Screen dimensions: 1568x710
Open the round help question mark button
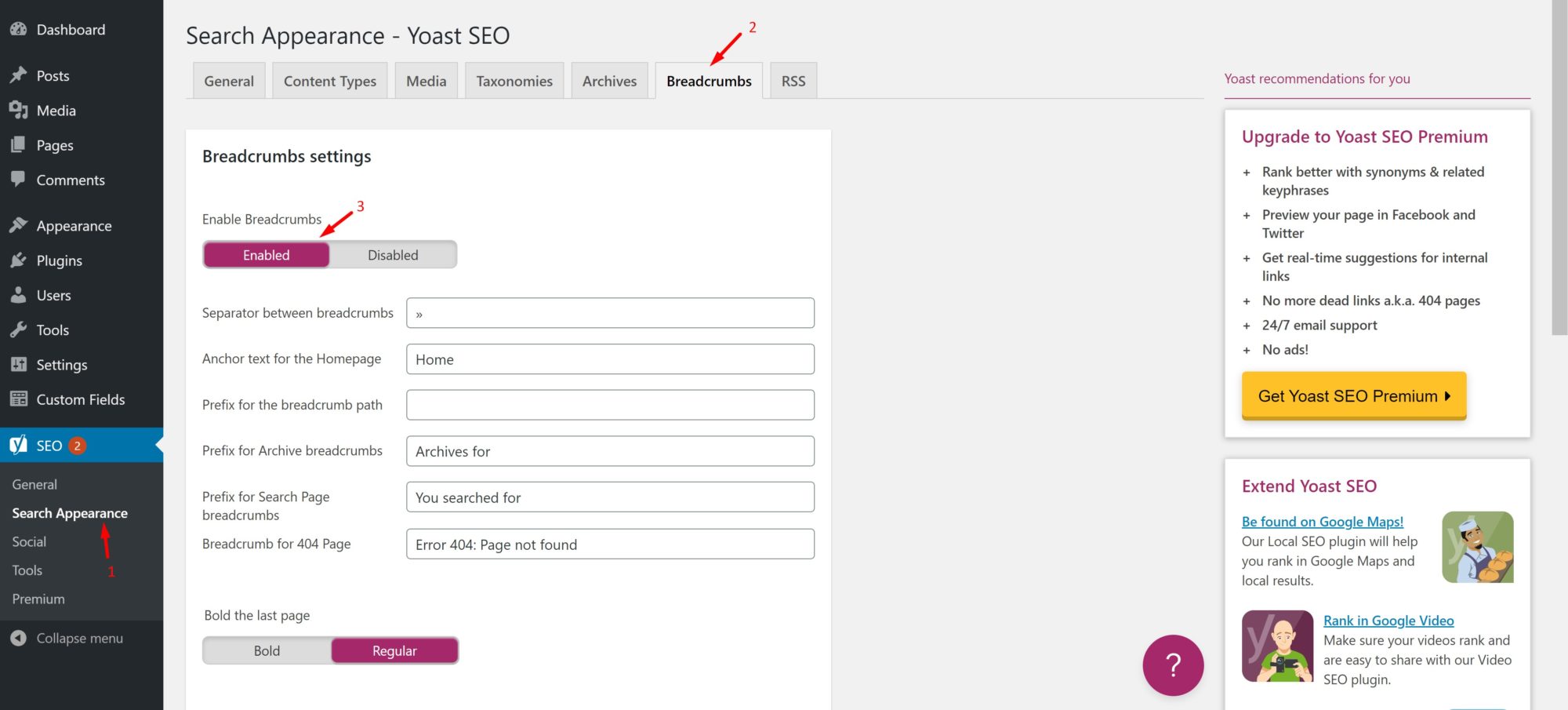pyautogui.click(x=1173, y=665)
